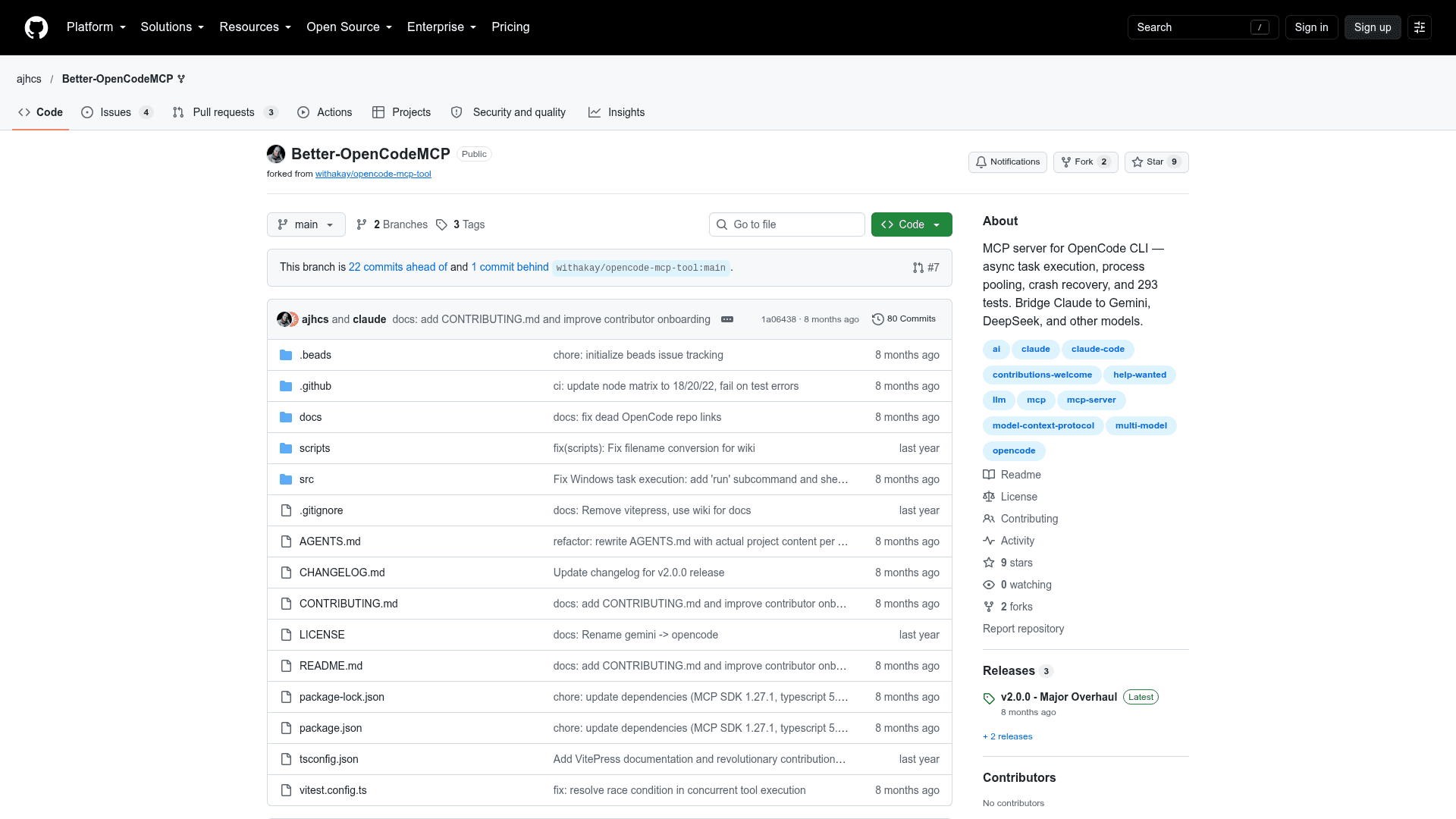Open the GitHub homepage logo
This screenshot has height=819, width=1456.
pyautogui.click(x=36, y=27)
